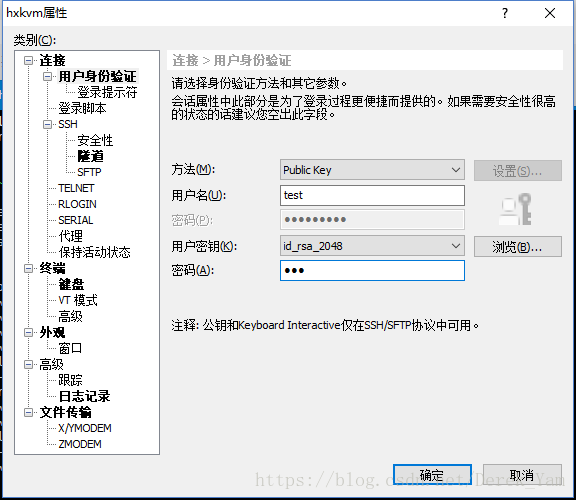Select 连接 in category tree
The height and width of the screenshot is (500, 576).
[53, 60]
